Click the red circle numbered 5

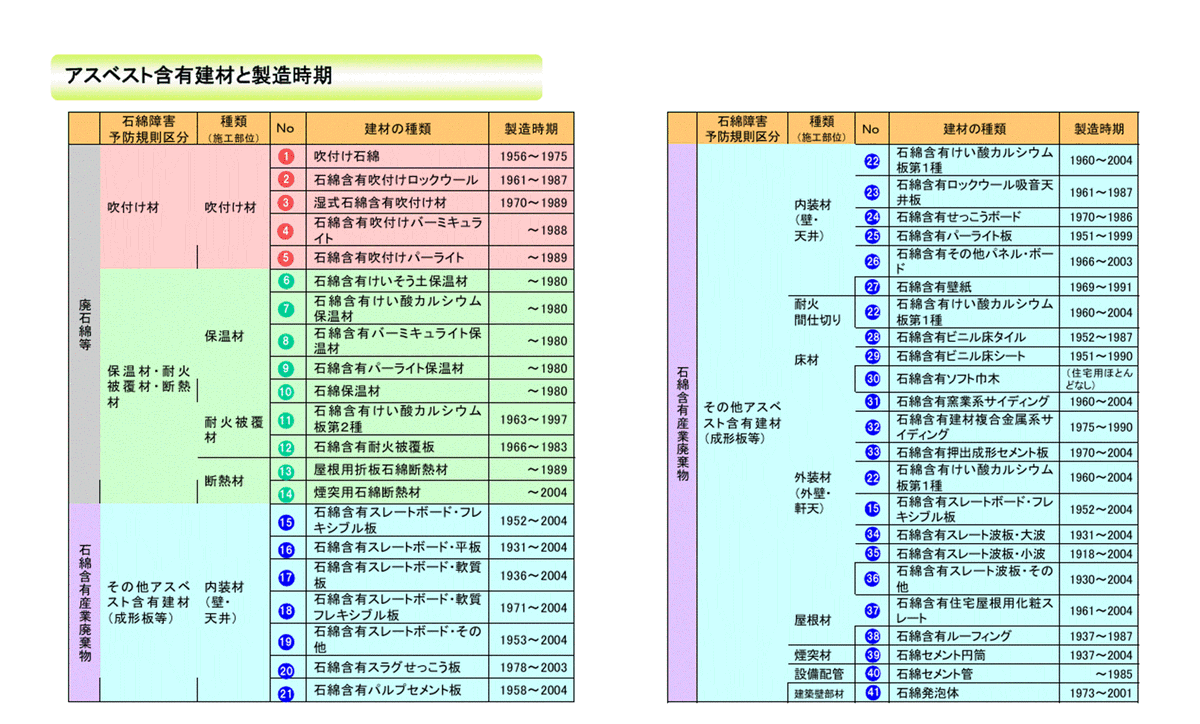(x=285, y=257)
